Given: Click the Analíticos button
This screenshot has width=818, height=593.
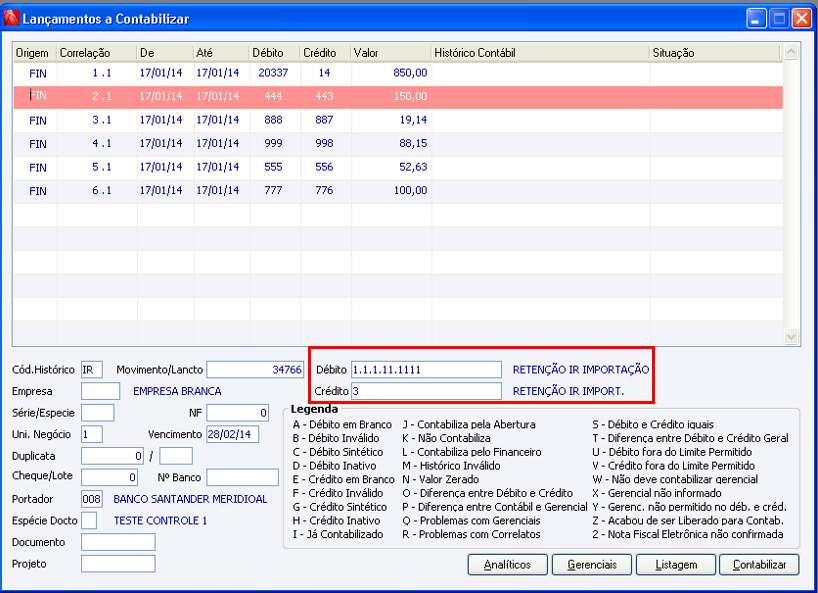Looking at the screenshot, I should click(507, 565).
